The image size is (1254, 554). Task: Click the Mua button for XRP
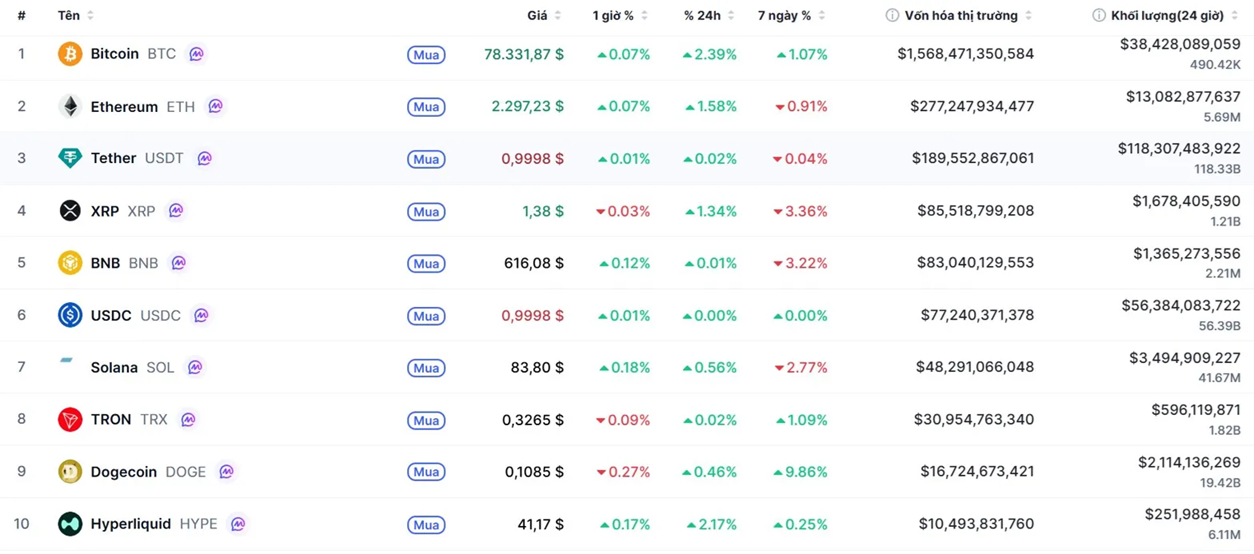click(426, 212)
